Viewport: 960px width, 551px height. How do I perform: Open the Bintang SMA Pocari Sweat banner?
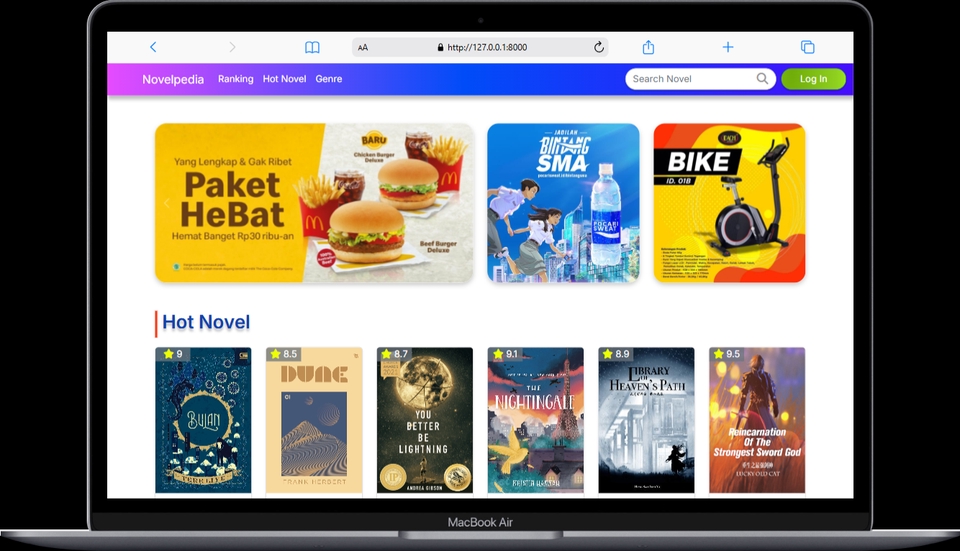click(563, 203)
